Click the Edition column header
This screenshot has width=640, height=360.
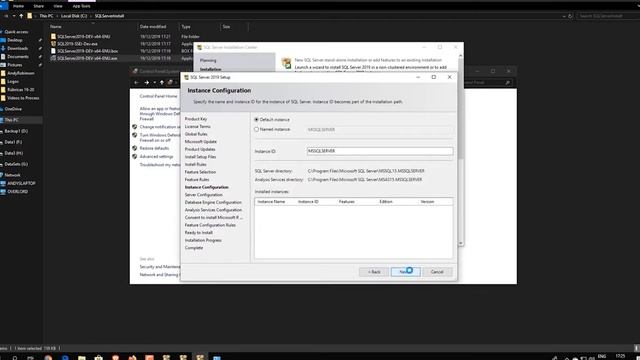pos(386,202)
